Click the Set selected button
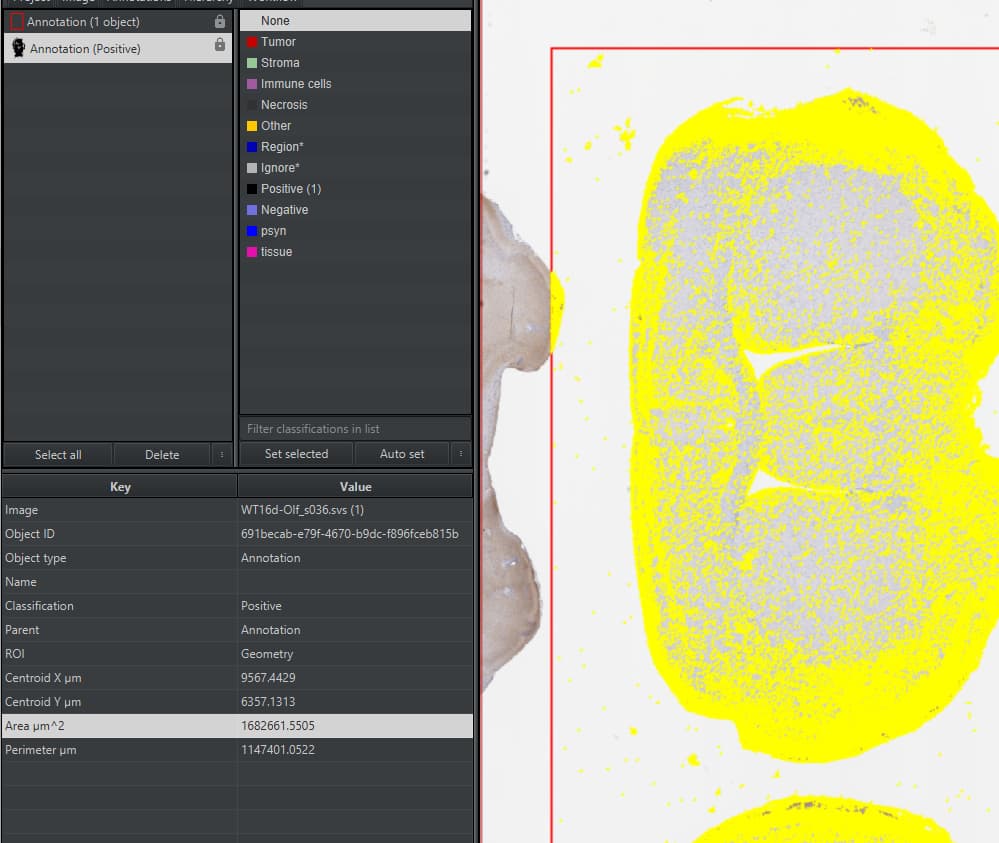The image size is (999, 843). pyautogui.click(x=296, y=454)
